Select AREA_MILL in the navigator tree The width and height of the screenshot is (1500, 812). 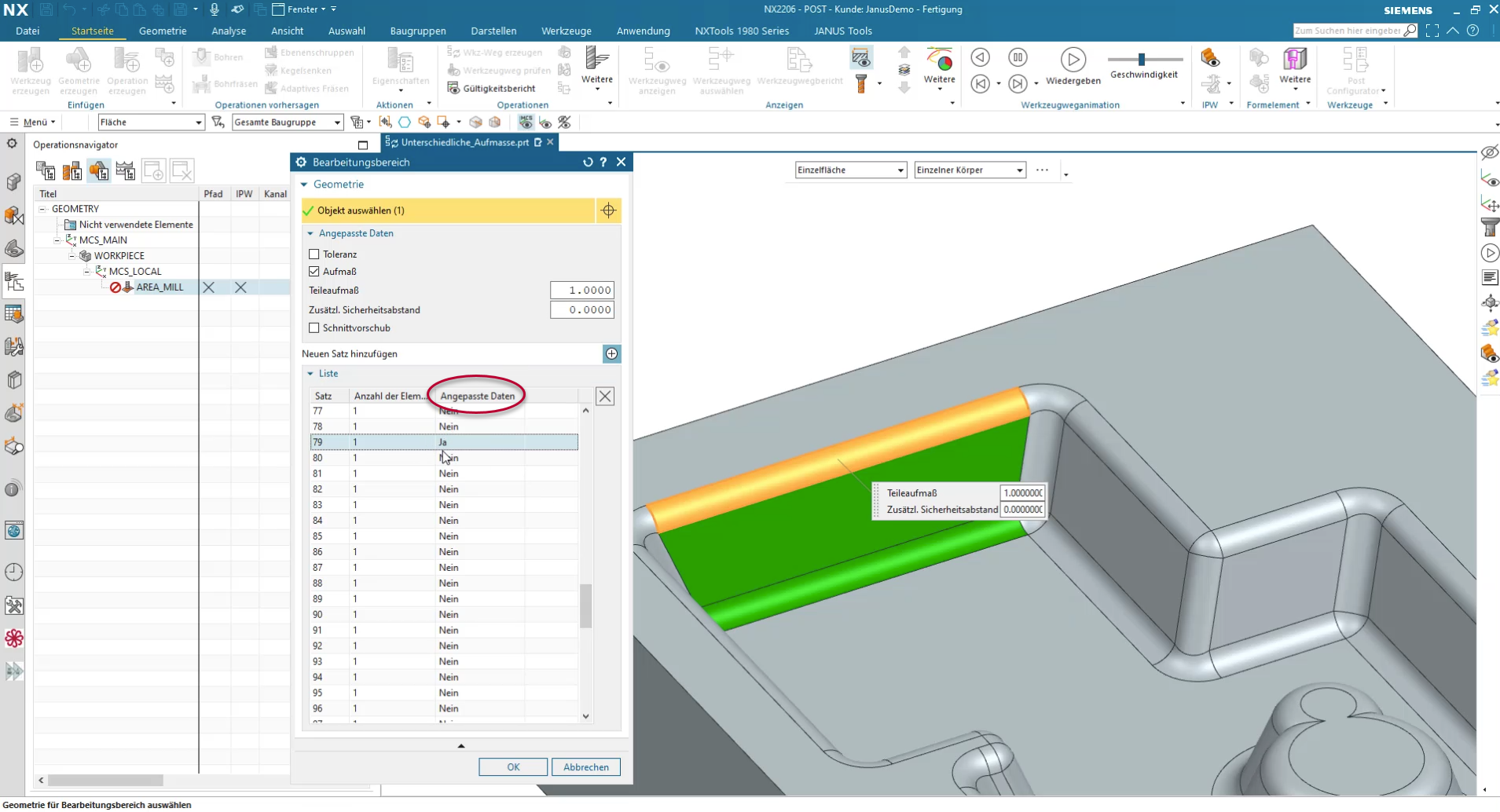(160, 287)
